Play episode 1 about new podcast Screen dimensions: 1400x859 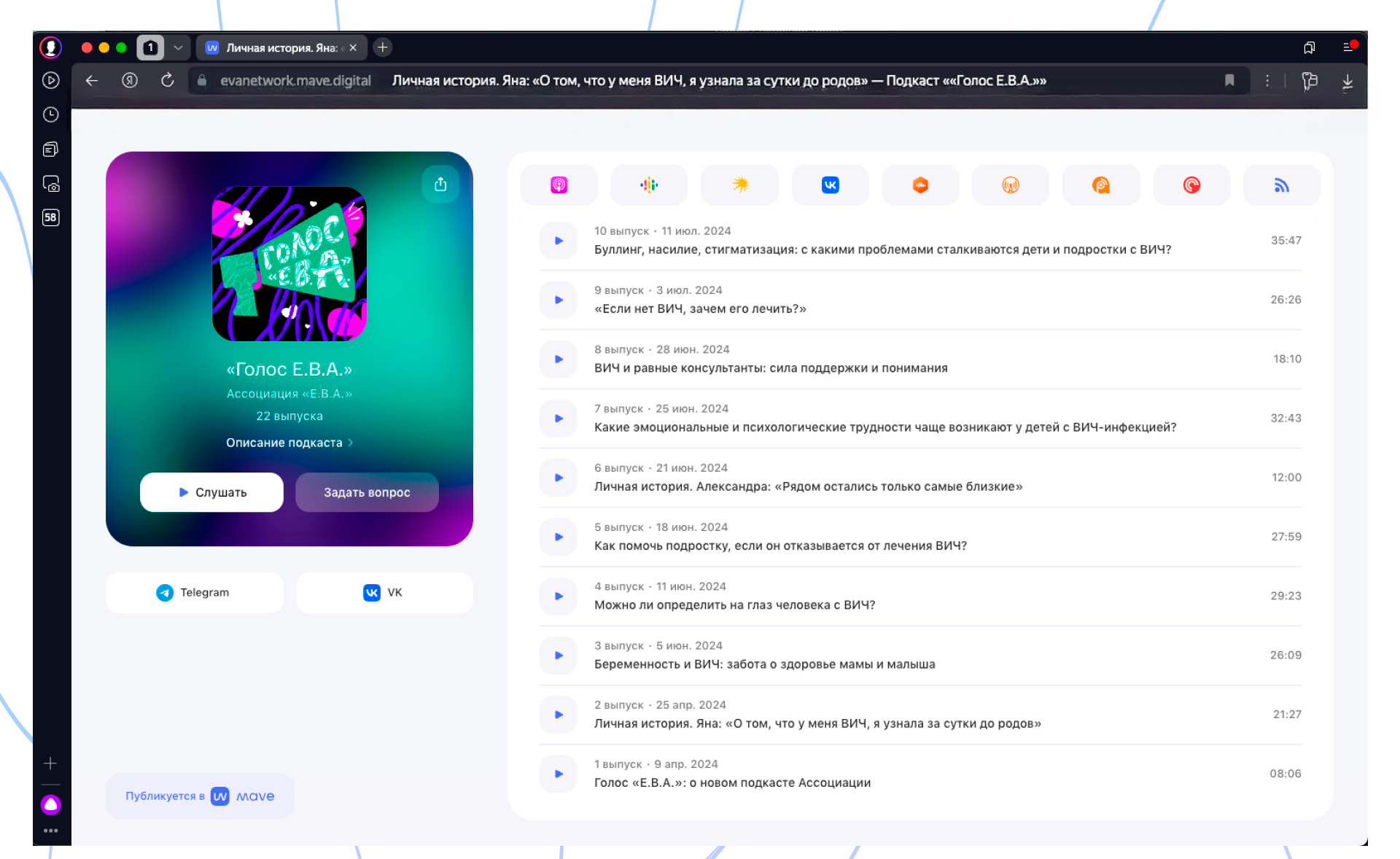coord(559,774)
